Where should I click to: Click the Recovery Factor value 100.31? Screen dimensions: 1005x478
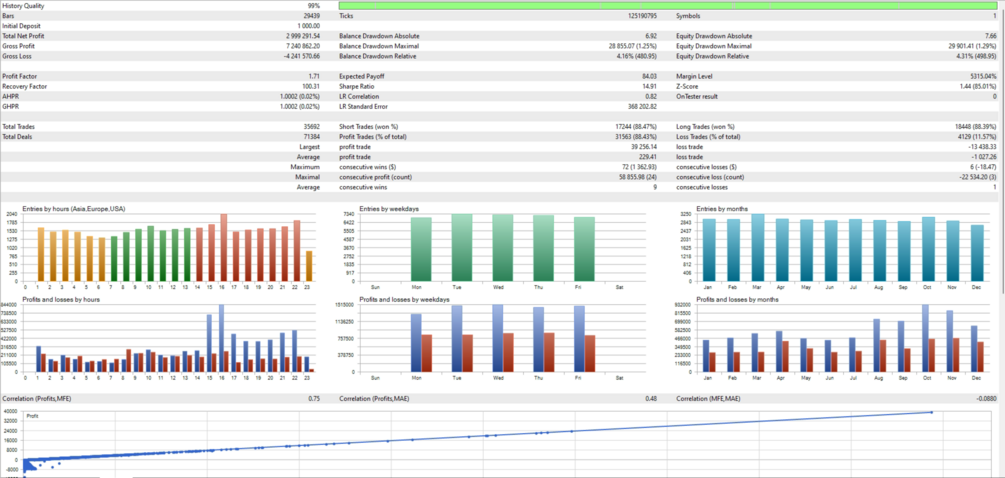[311, 87]
